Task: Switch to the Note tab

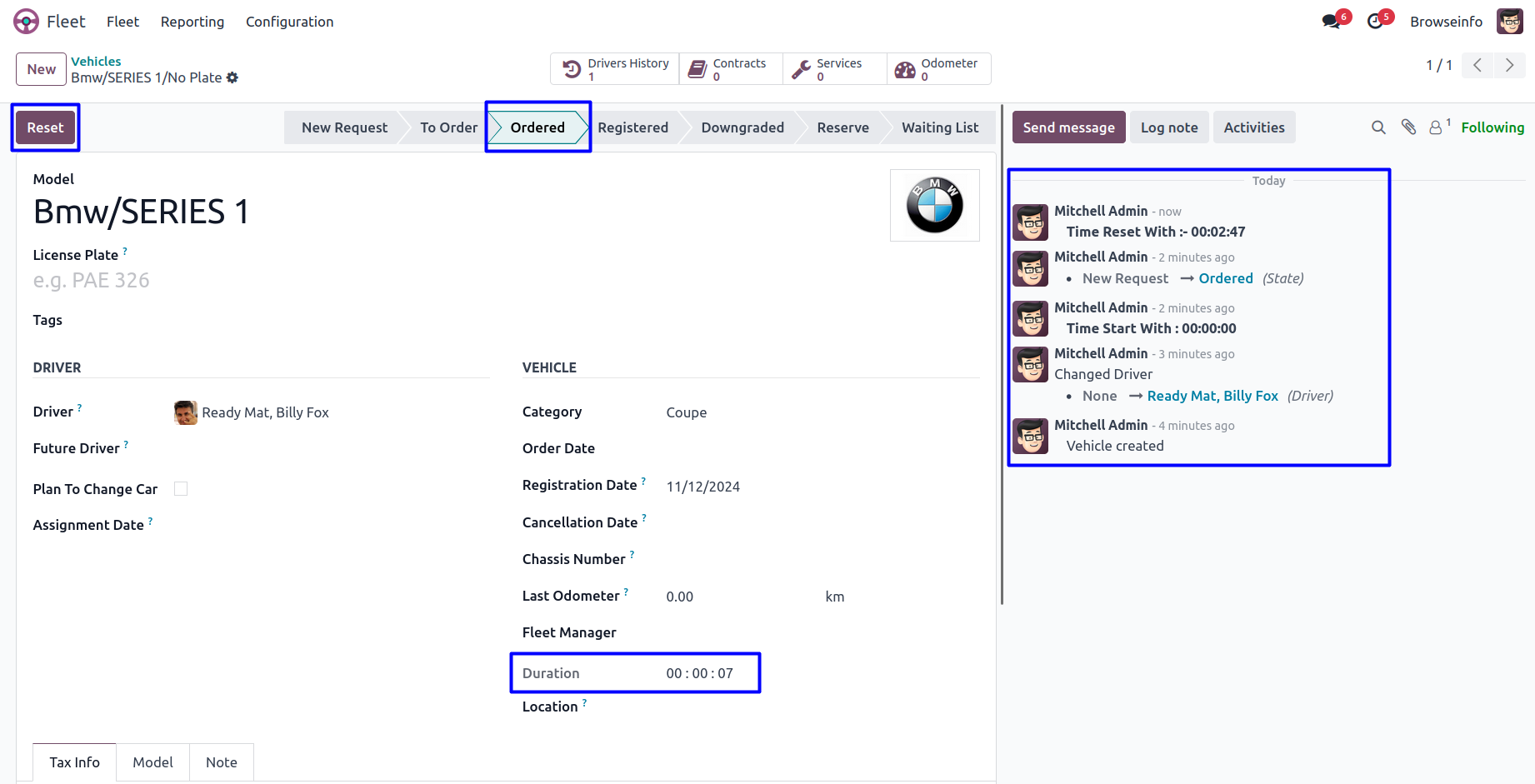Action: click(x=222, y=762)
